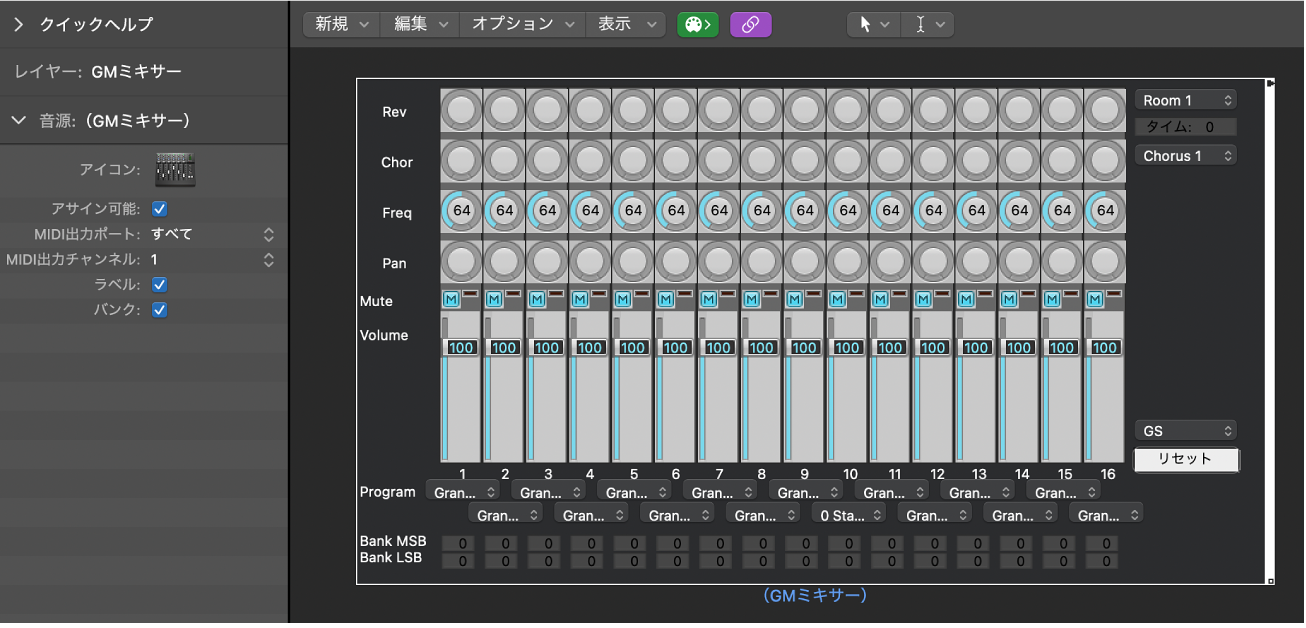Screen dimensions: 1306x628
Task: Open the GS standard dropdown
Action: pyautogui.click(x=1186, y=429)
